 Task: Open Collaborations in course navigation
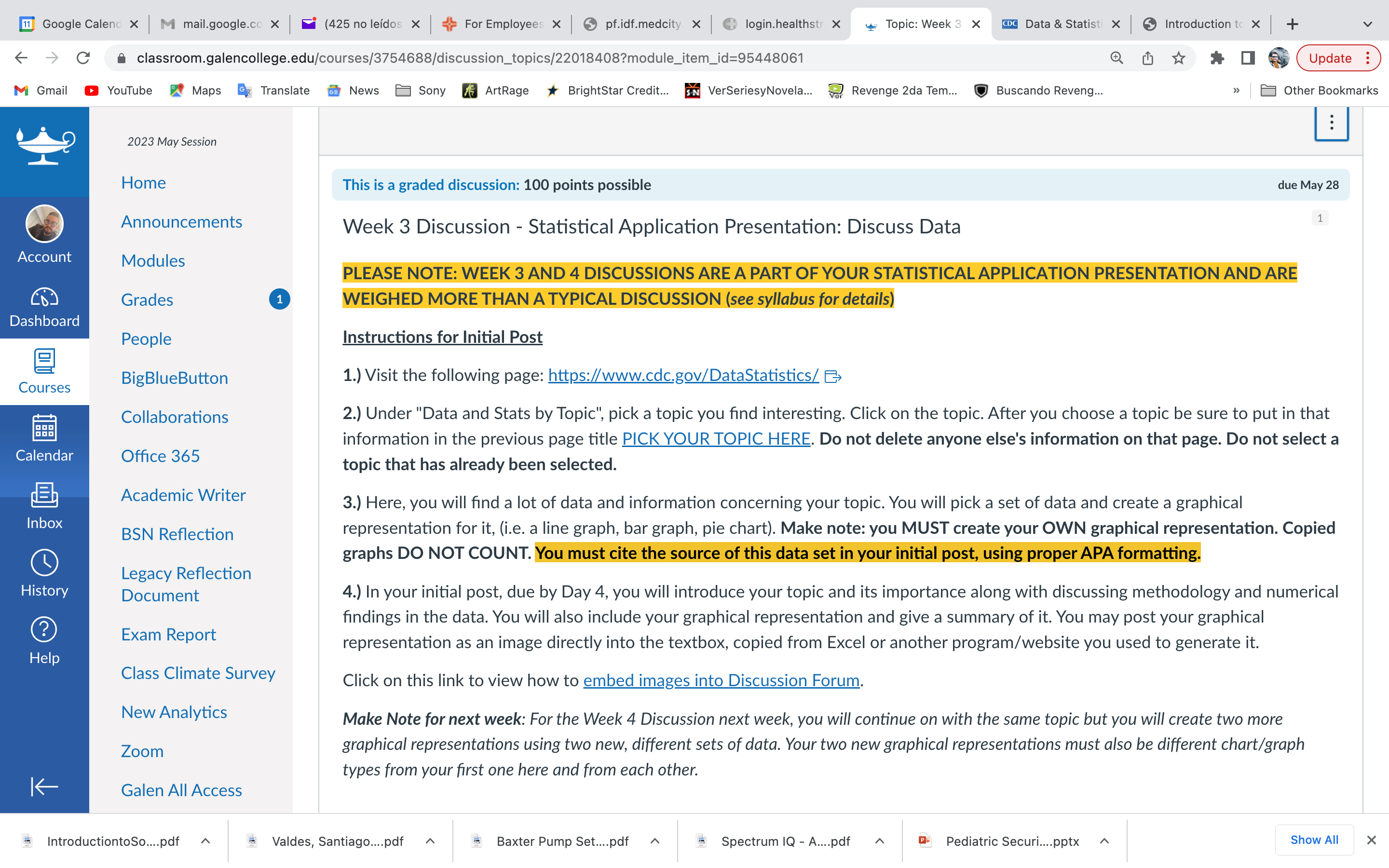pyautogui.click(x=175, y=417)
